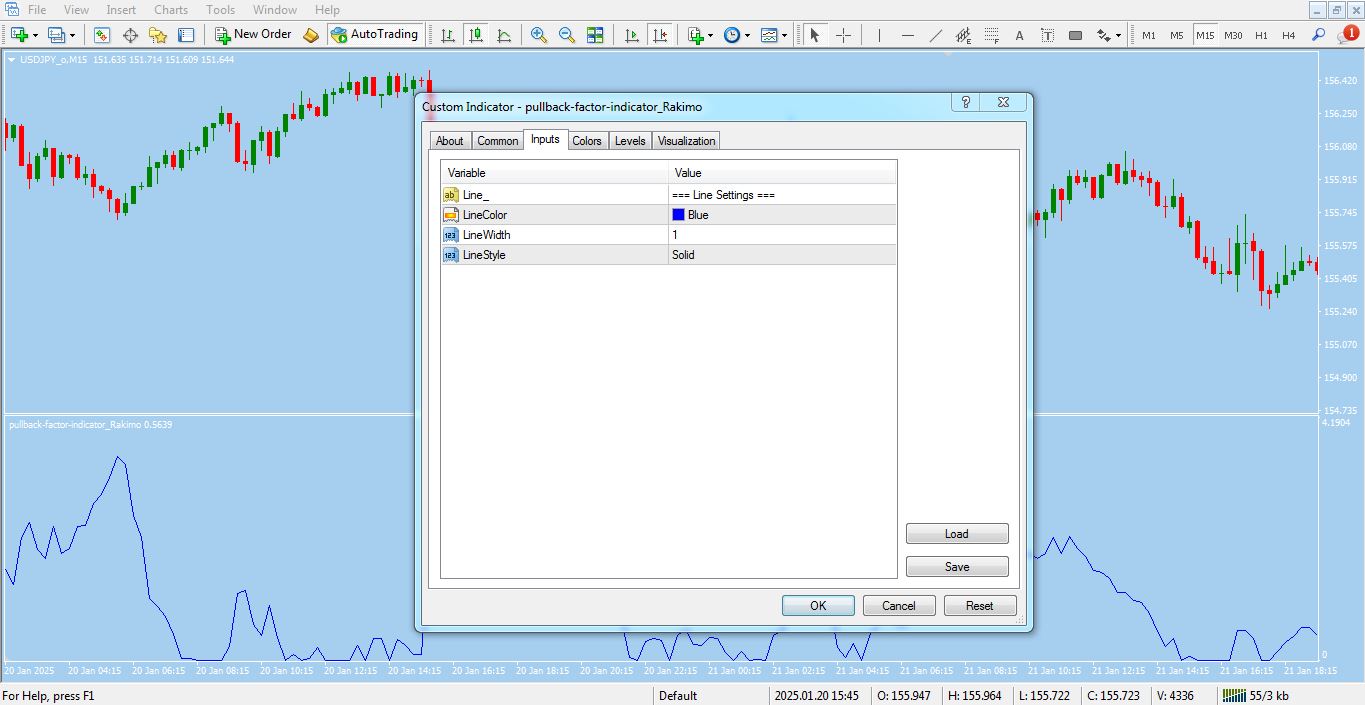Zoom in on the chart

click(539, 35)
